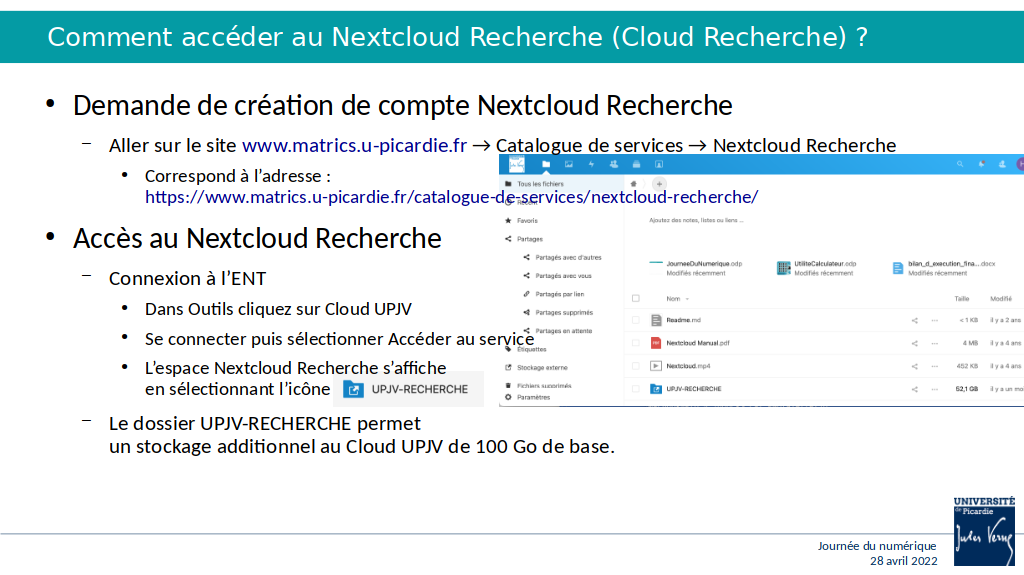
Task: Open the Files app folder icon in Nextcloud header
Action: point(546,164)
